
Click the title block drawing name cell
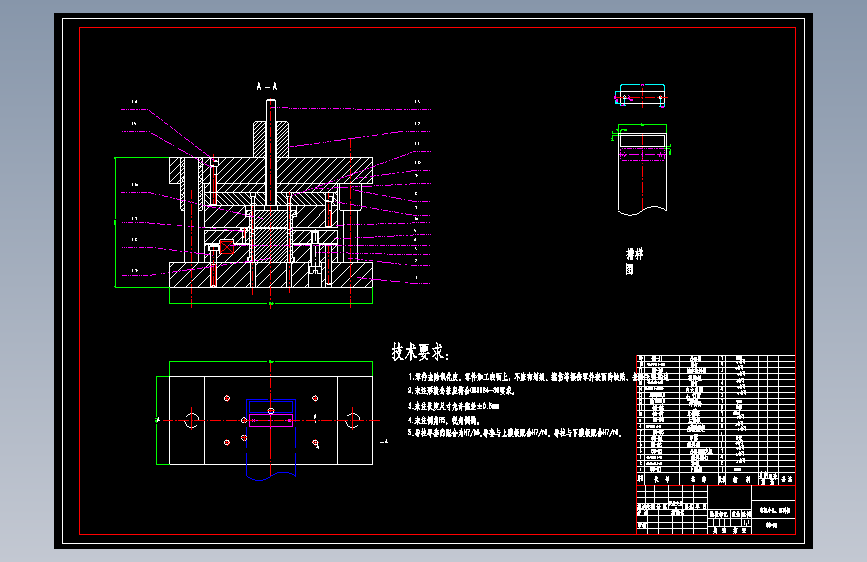[x=774, y=510]
